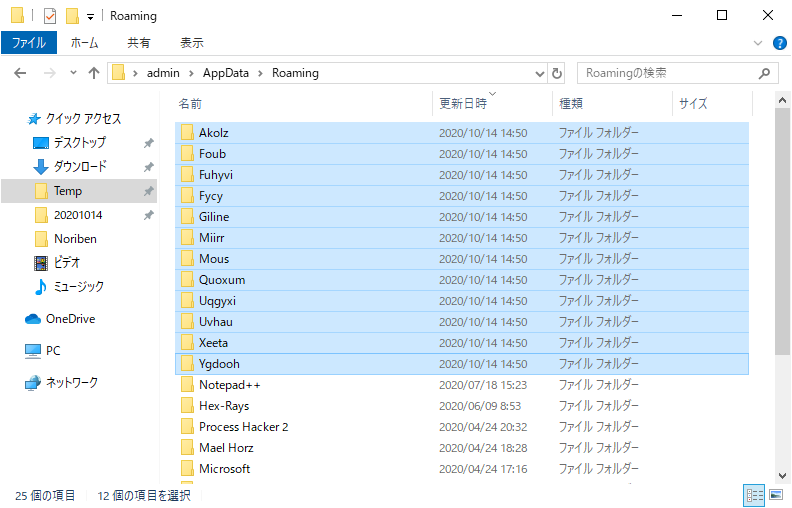792x508 pixels.
Task: Open the 20201014 pinned folder
Action: tap(69, 215)
